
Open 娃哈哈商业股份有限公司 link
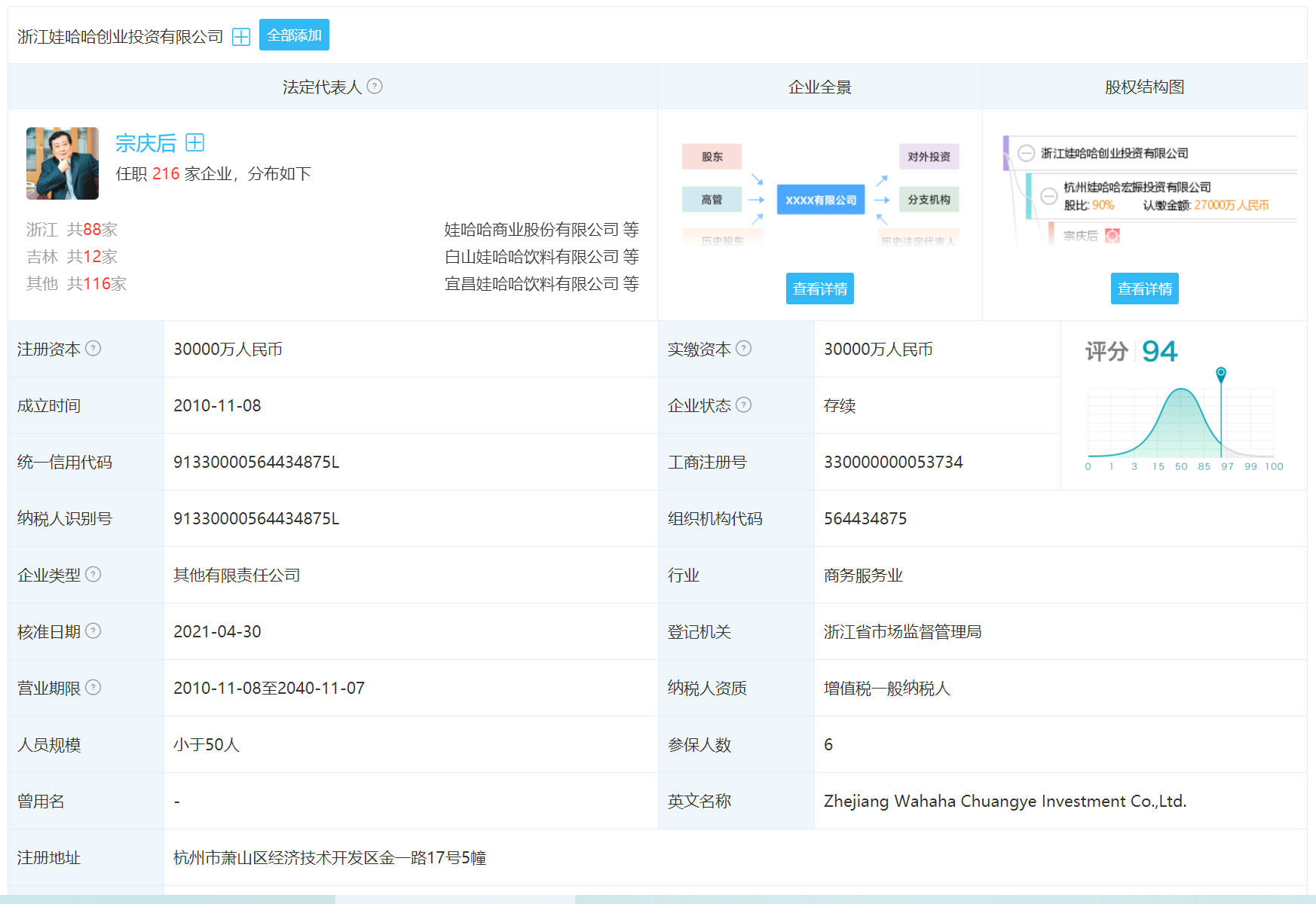coord(531,229)
